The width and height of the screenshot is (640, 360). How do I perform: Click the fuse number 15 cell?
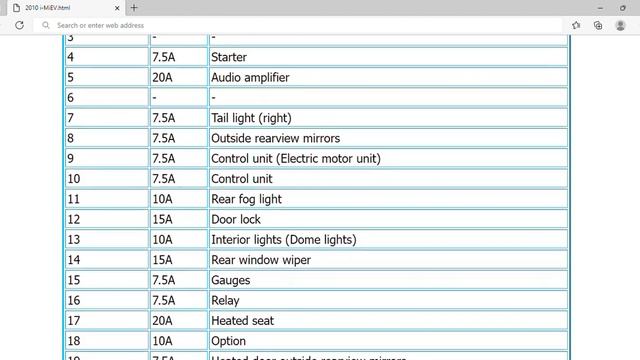point(107,280)
